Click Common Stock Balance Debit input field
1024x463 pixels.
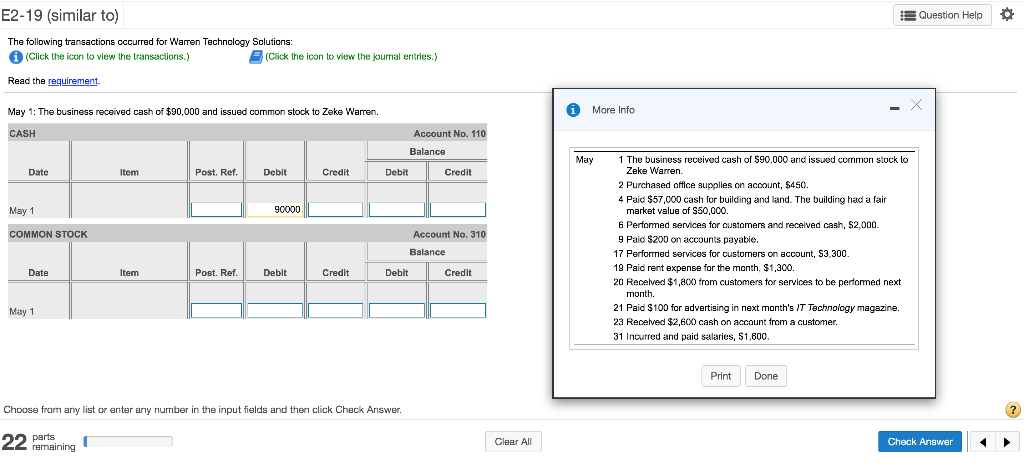pos(397,310)
